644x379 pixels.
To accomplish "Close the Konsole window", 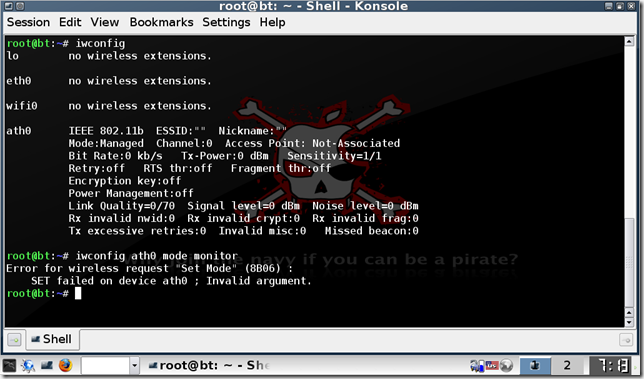I will [631, 6].
